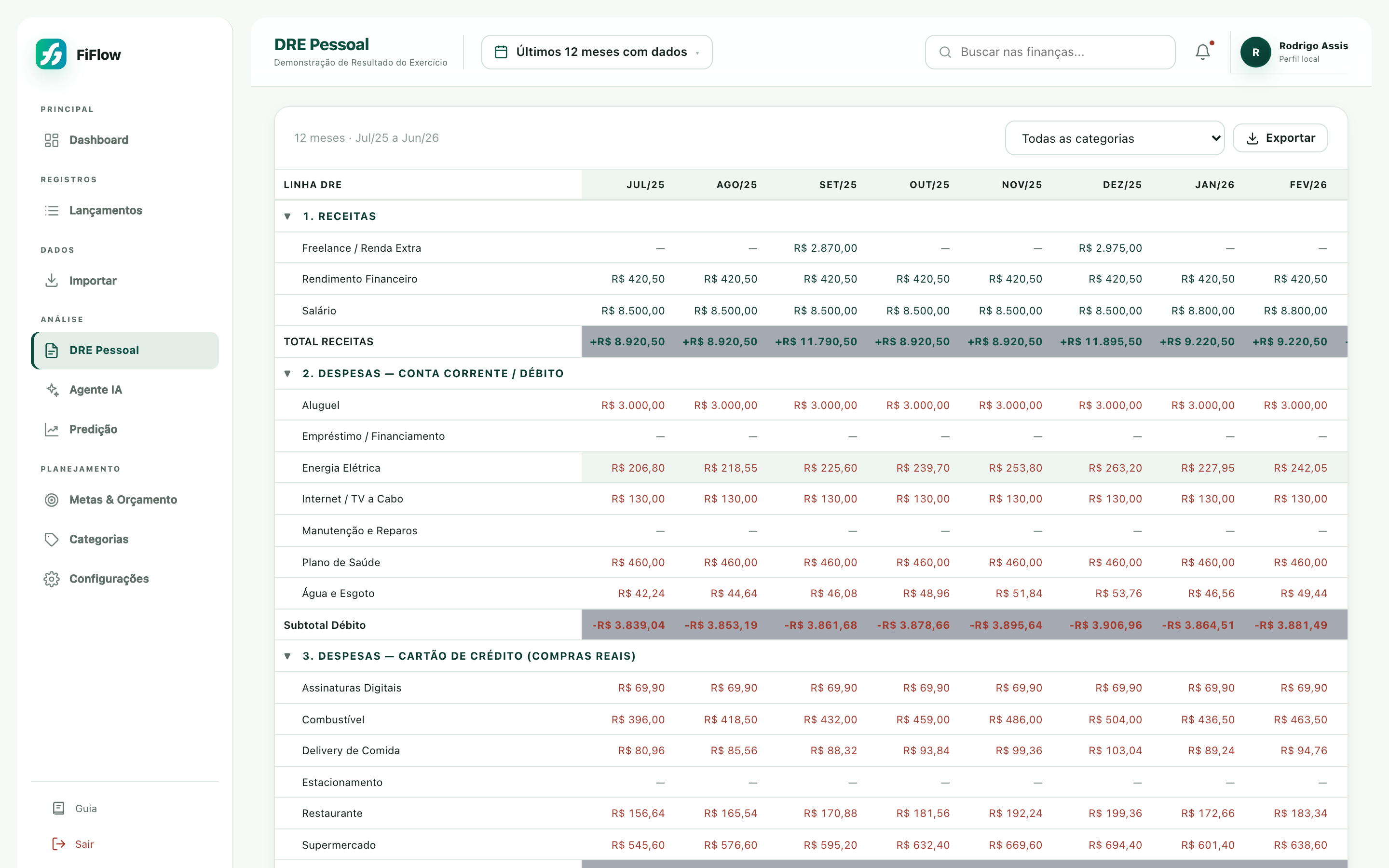
Task: Click the Plano de Saúde row label
Action: (x=341, y=563)
